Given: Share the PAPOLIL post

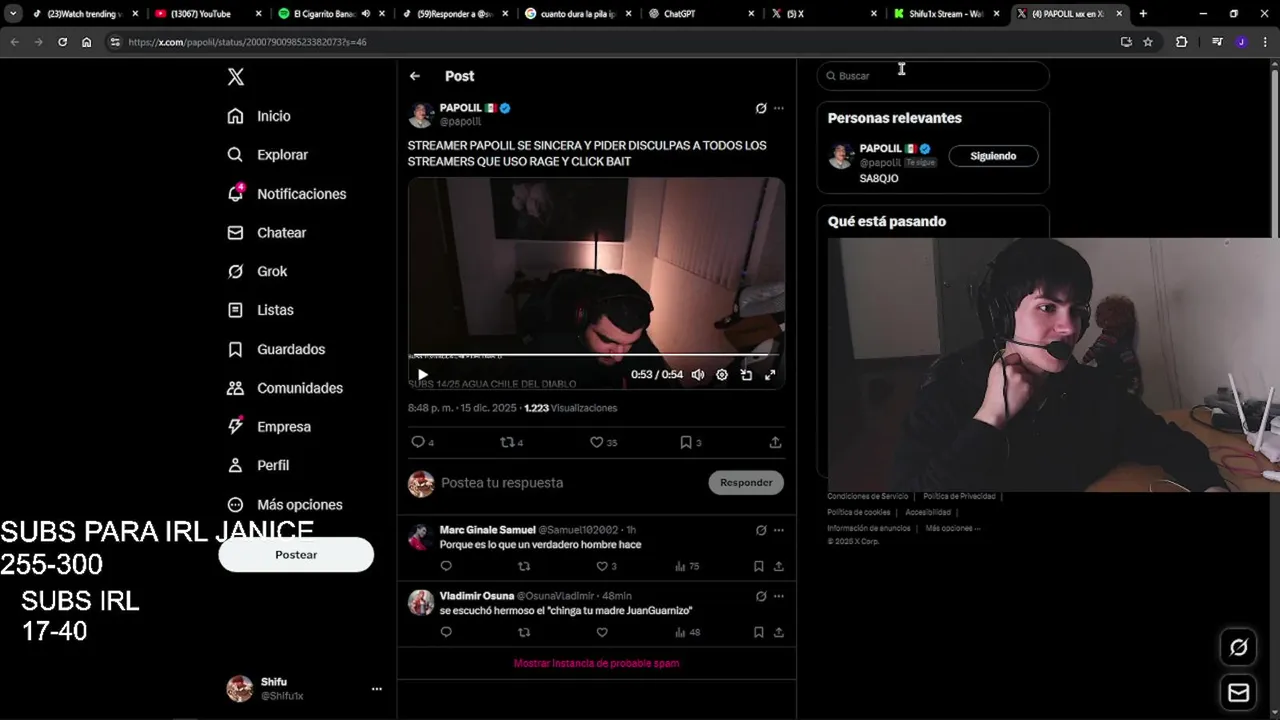Looking at the screenshot, I should point(775,442).
